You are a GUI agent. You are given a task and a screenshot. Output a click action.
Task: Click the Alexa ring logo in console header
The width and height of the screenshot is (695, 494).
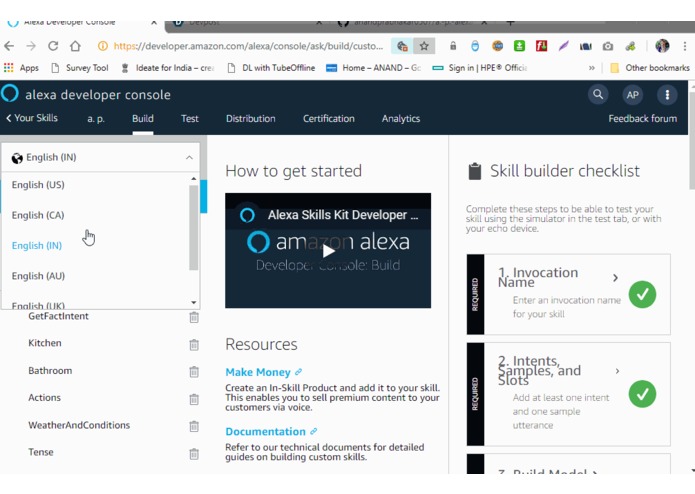point(10,93)
